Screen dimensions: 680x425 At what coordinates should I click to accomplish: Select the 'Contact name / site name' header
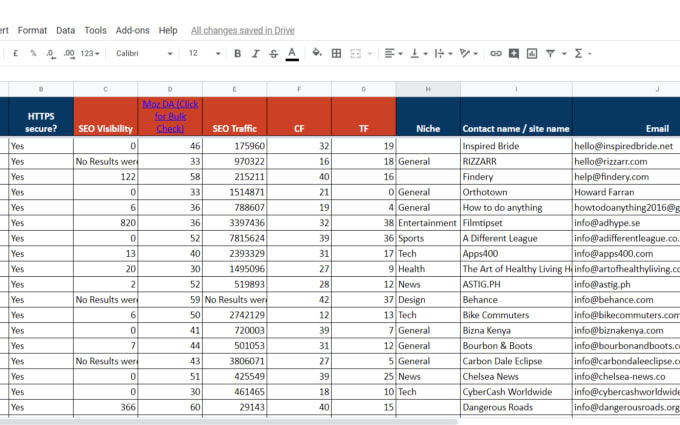516,116
